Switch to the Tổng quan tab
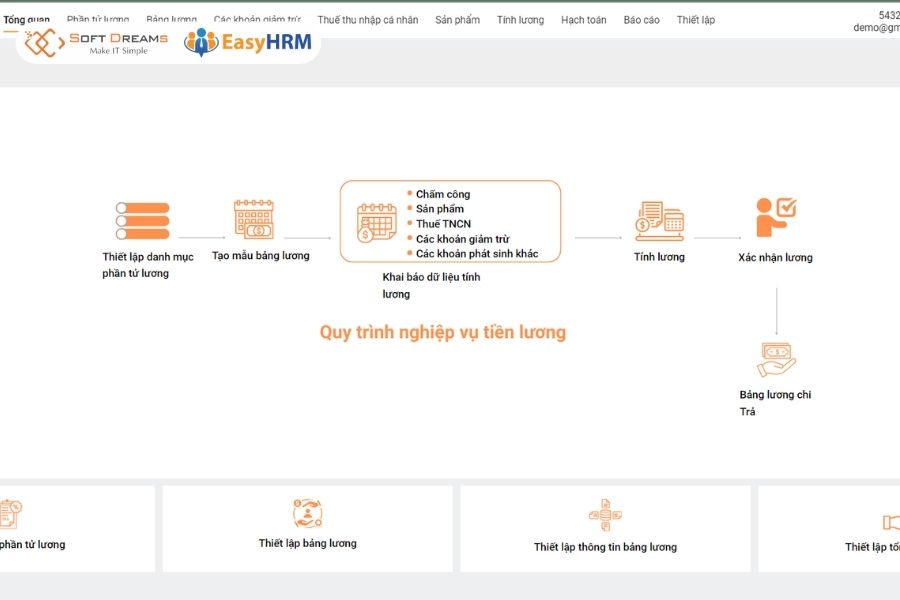 click(26, 20)
